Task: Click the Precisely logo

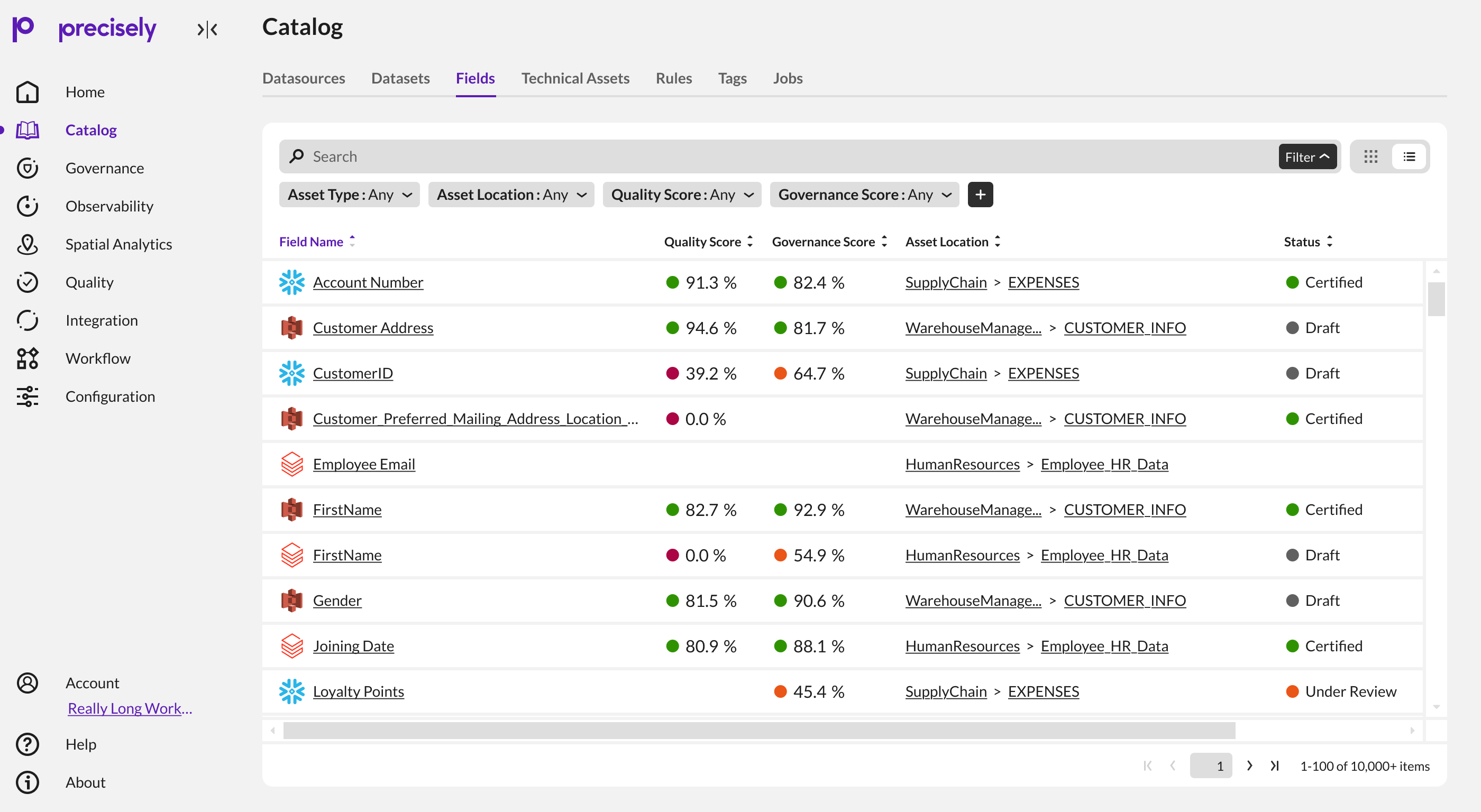Action: point(84,29)
